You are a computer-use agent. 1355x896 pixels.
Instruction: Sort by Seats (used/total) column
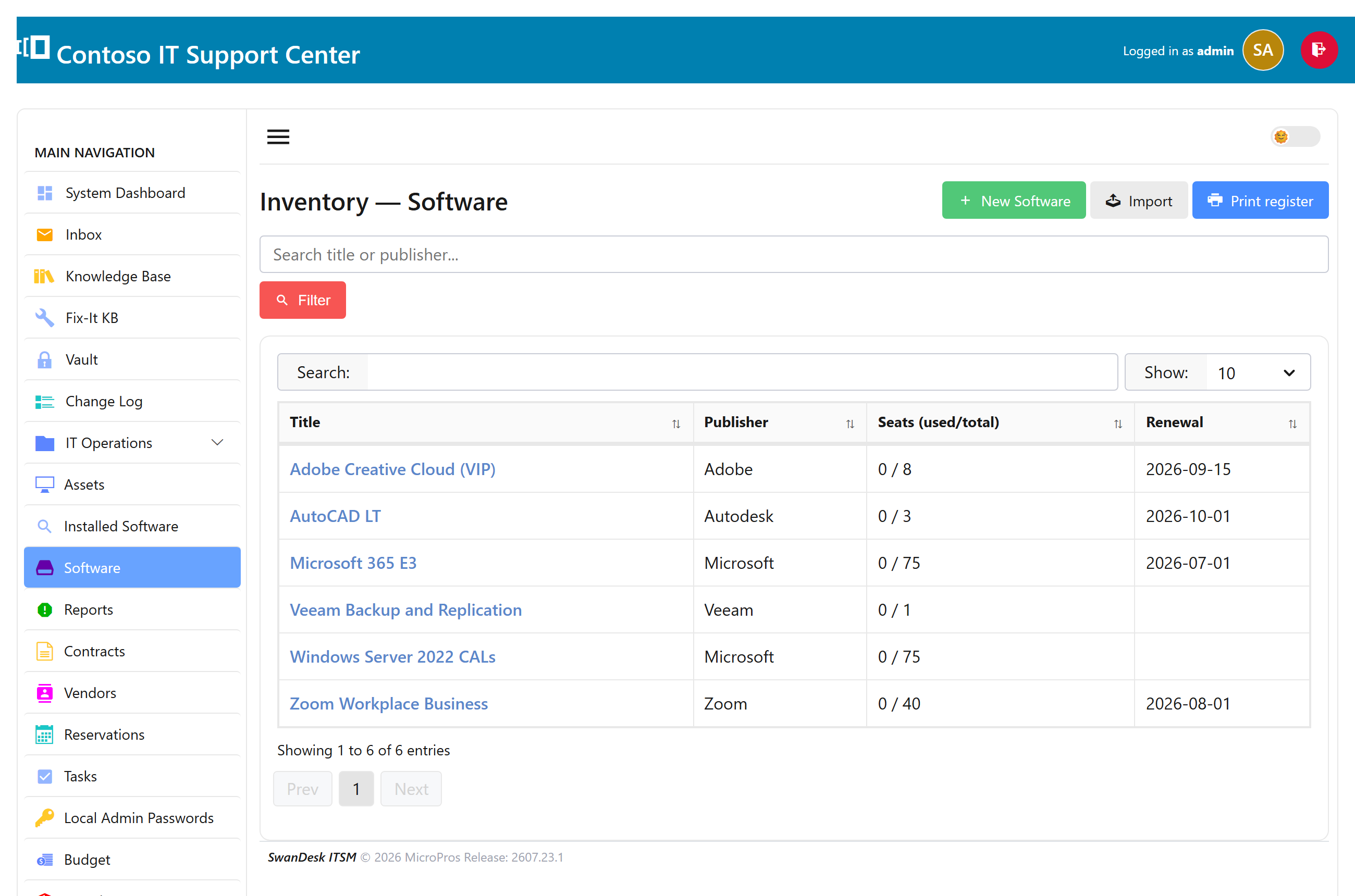click(1001, 423)
